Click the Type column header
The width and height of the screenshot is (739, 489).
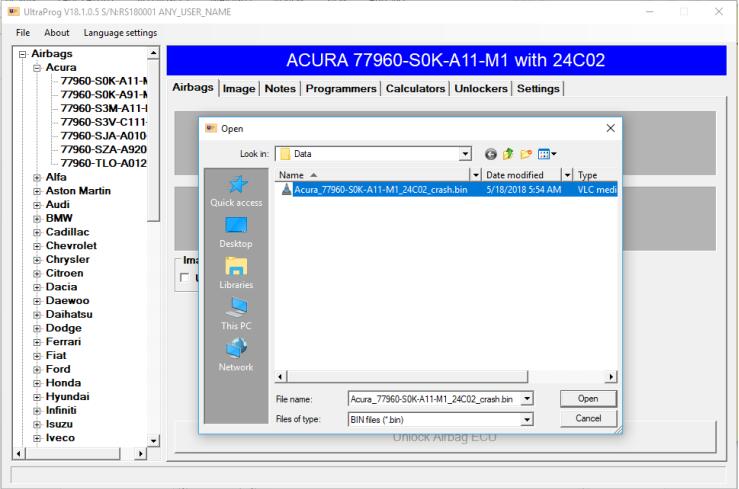[595, 175]
